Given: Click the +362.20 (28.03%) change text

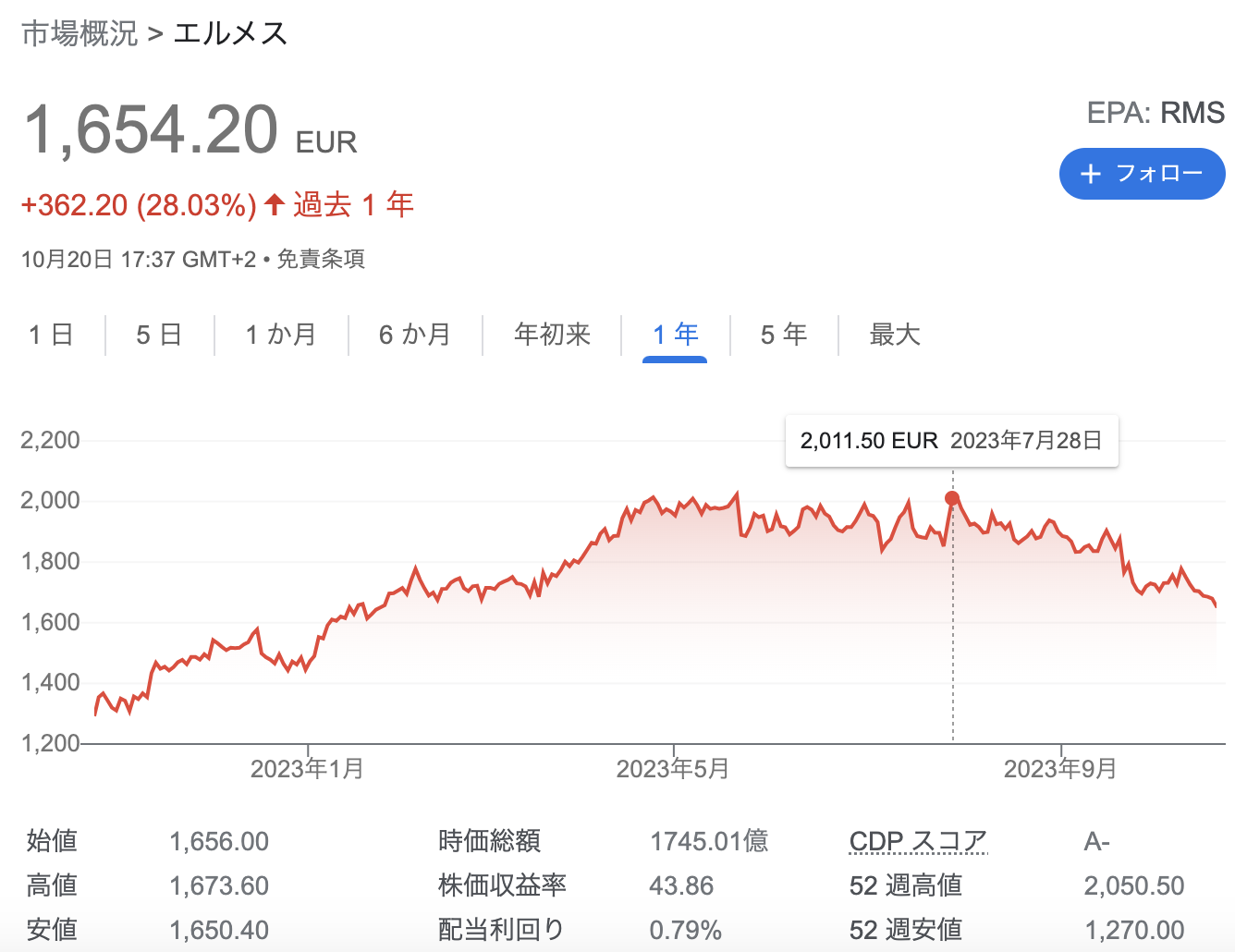Looking at the screenshot, I should [x=139, y=204].
